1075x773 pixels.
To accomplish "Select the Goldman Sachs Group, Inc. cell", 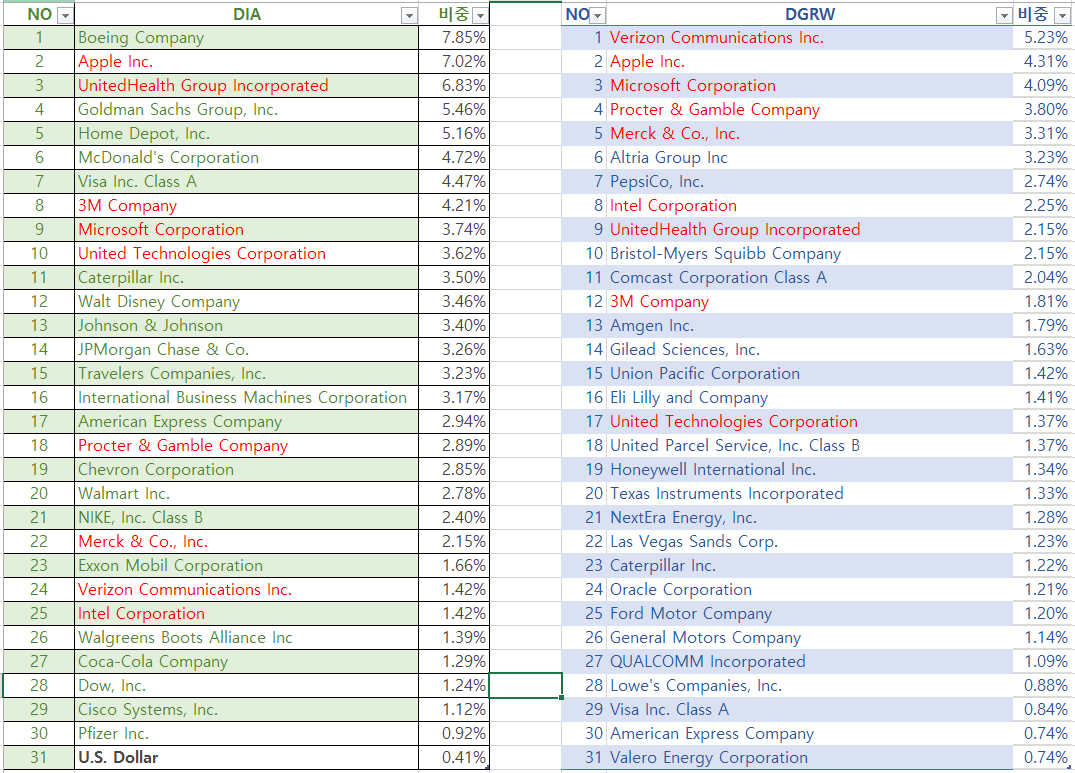I will pos(246,110).
